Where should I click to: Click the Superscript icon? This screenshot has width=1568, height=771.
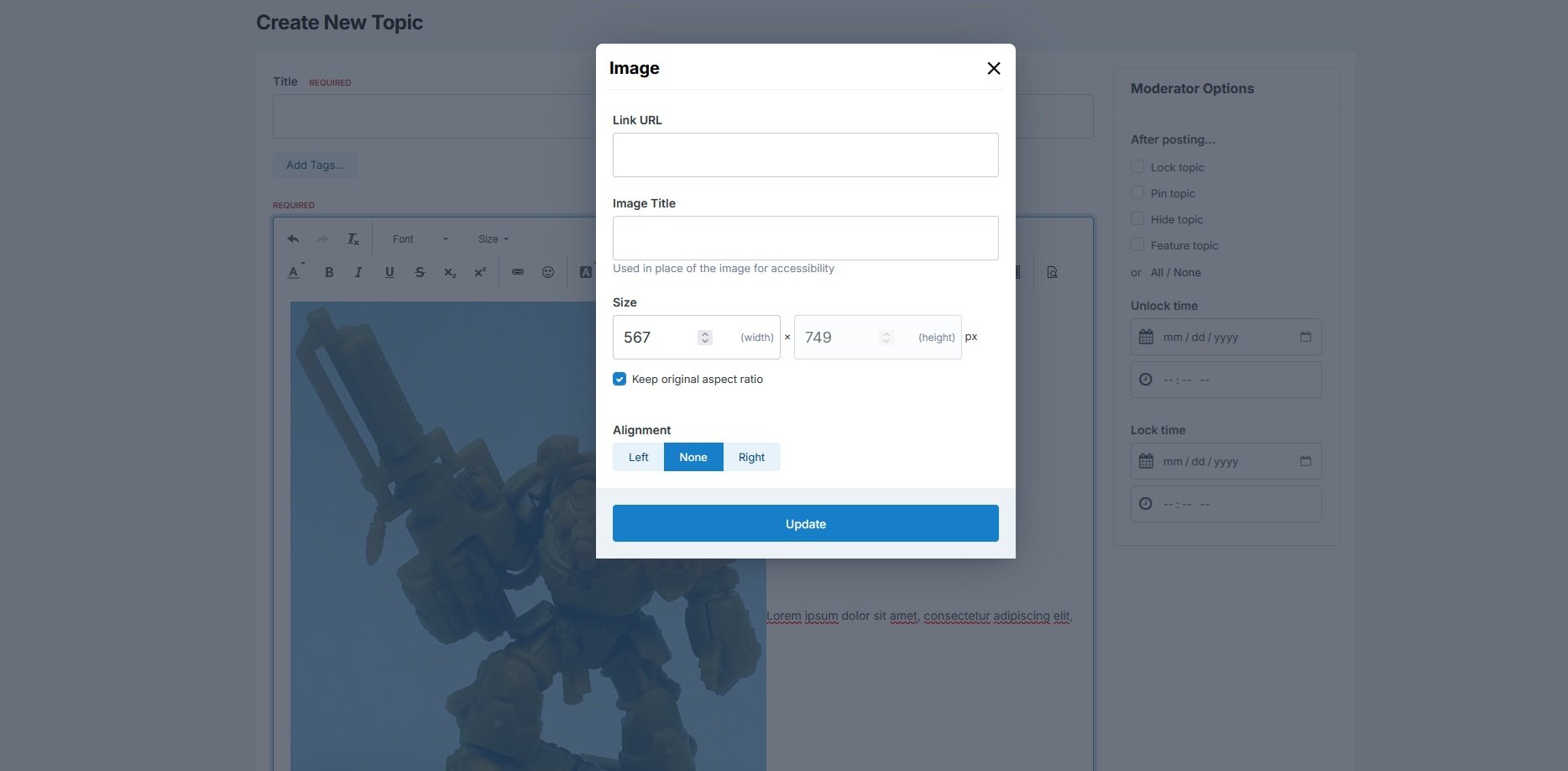pyautogui.click(x=480, y=272)
